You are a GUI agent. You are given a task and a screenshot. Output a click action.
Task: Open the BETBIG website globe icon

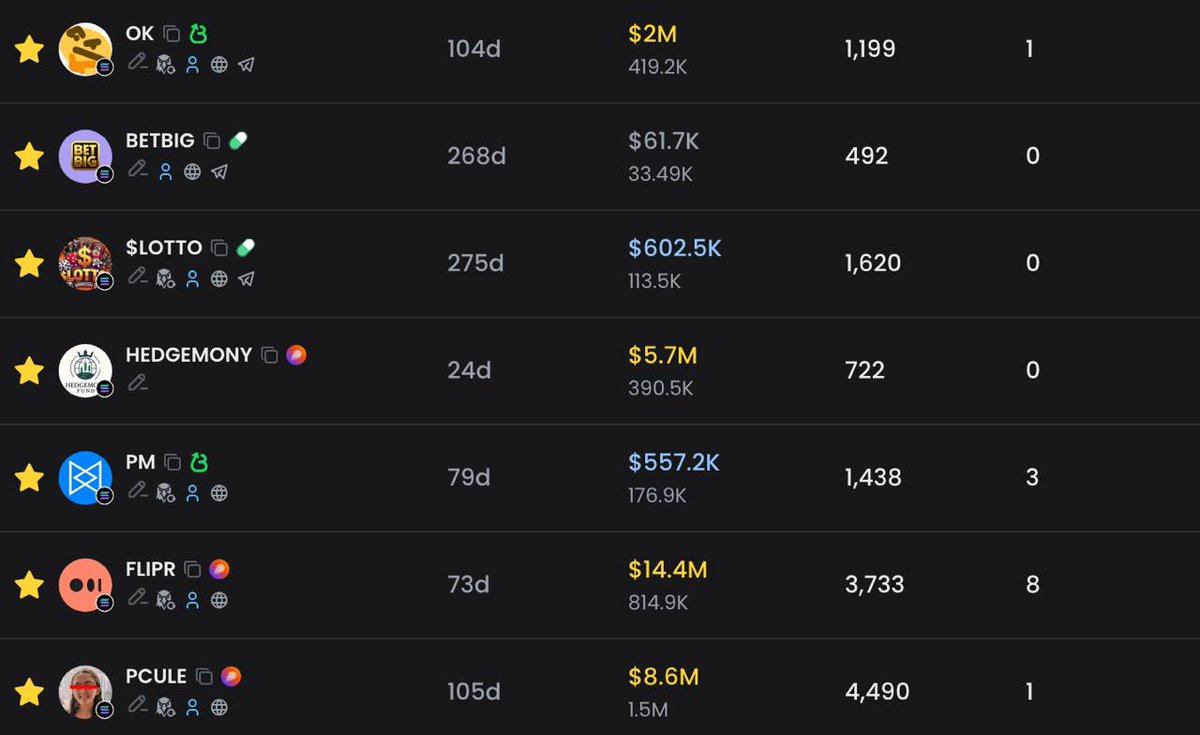click(x=192, y=172)
